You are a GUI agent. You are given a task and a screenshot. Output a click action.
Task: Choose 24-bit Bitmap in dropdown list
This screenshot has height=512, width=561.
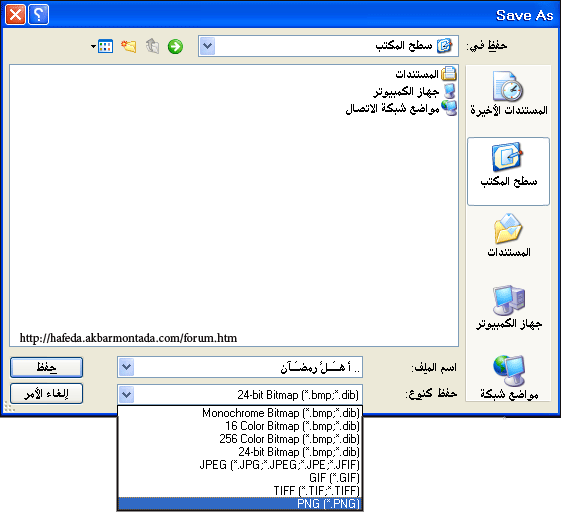[240, 452]
